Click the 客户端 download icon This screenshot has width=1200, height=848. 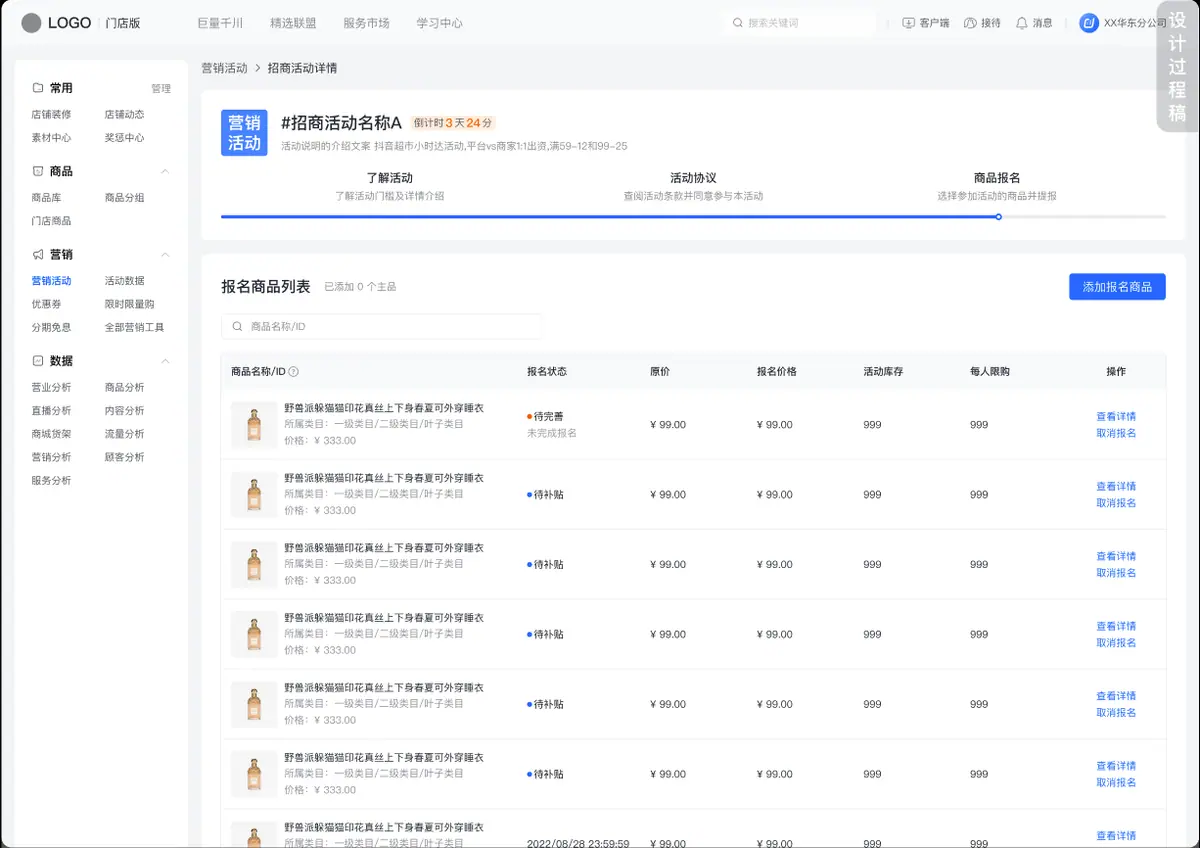908,23
